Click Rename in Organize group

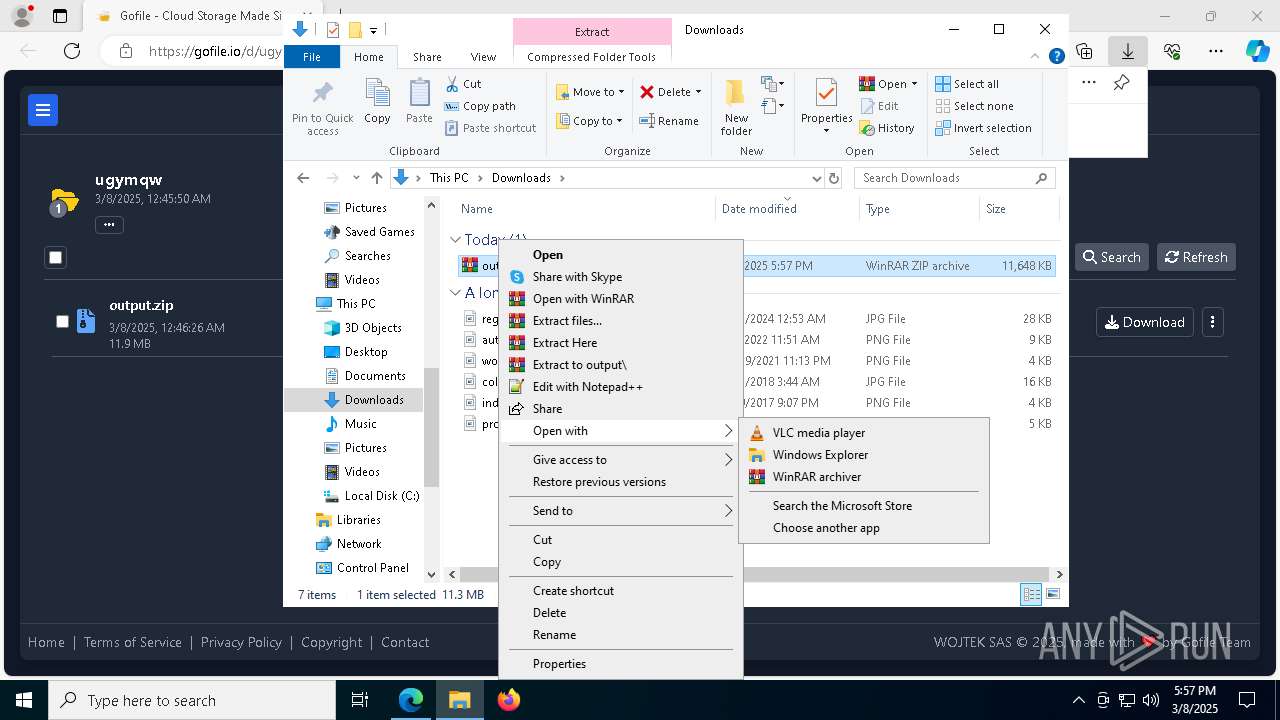(669, 121)
